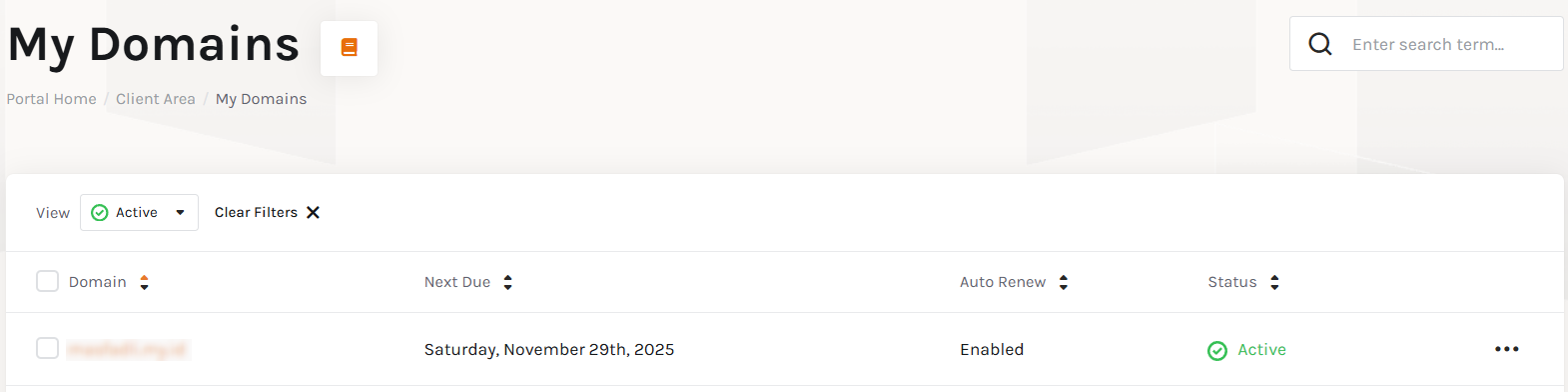Click the X icon beside Clear Filters
The height and width of the screenshot is (392, 1568).
point(313,212)
